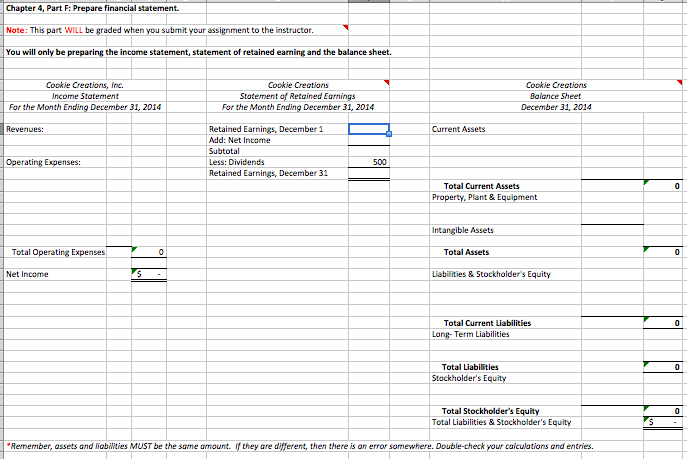
Task: Select the Total Current Assets value cell
Action: [x=663, y=186]
